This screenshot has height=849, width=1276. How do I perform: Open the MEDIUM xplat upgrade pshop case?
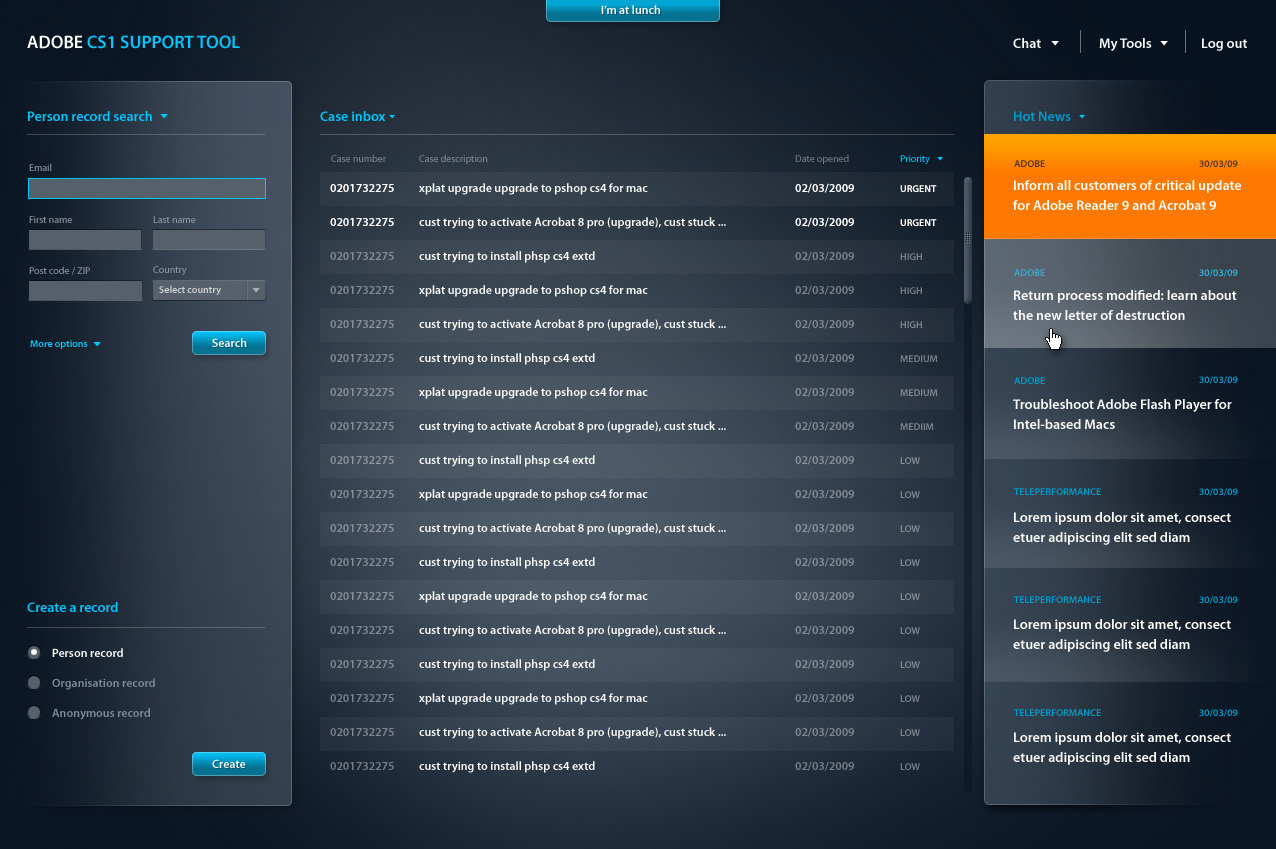[x=637, y=392]
